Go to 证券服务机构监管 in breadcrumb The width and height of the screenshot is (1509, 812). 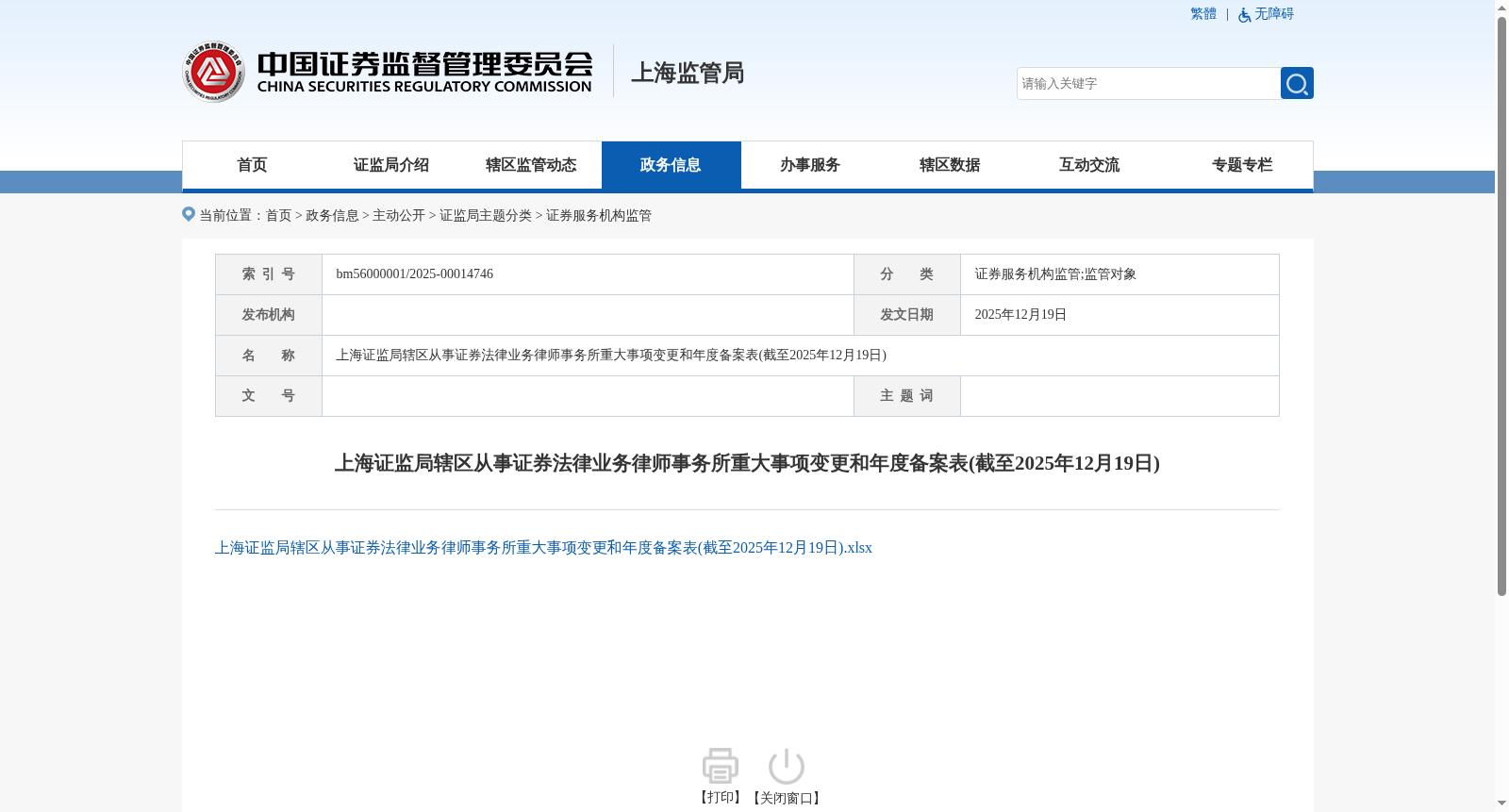(599, 216)
